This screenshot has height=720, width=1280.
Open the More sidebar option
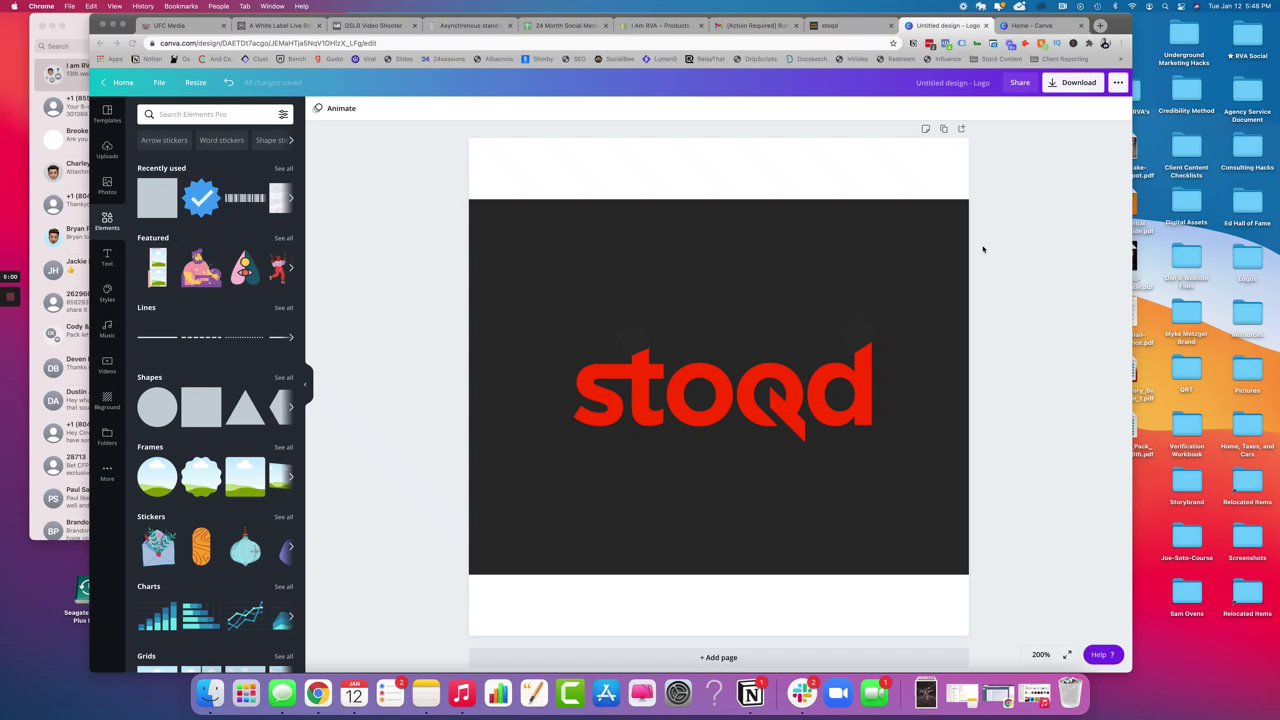(x=107, y=472)
